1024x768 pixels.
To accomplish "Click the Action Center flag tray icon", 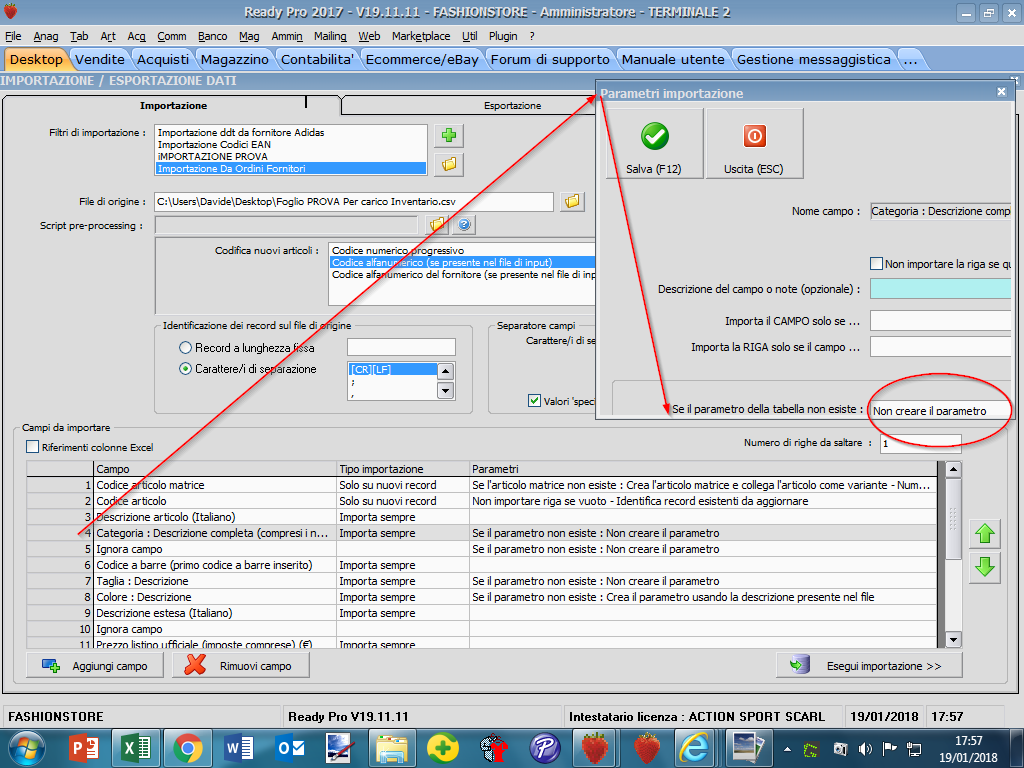I will [x=889, y=749].
